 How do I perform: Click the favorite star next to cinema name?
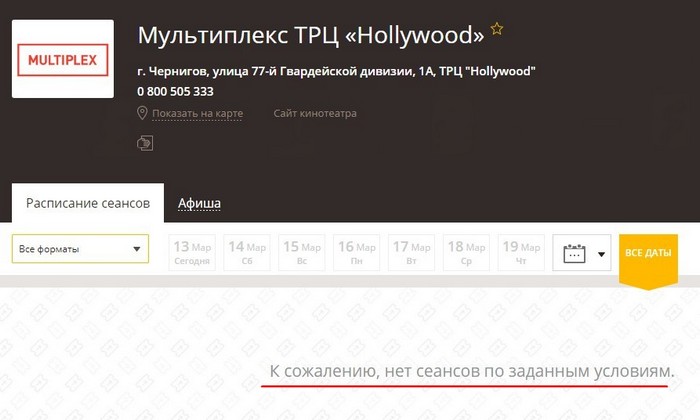(x=497, y=30)
